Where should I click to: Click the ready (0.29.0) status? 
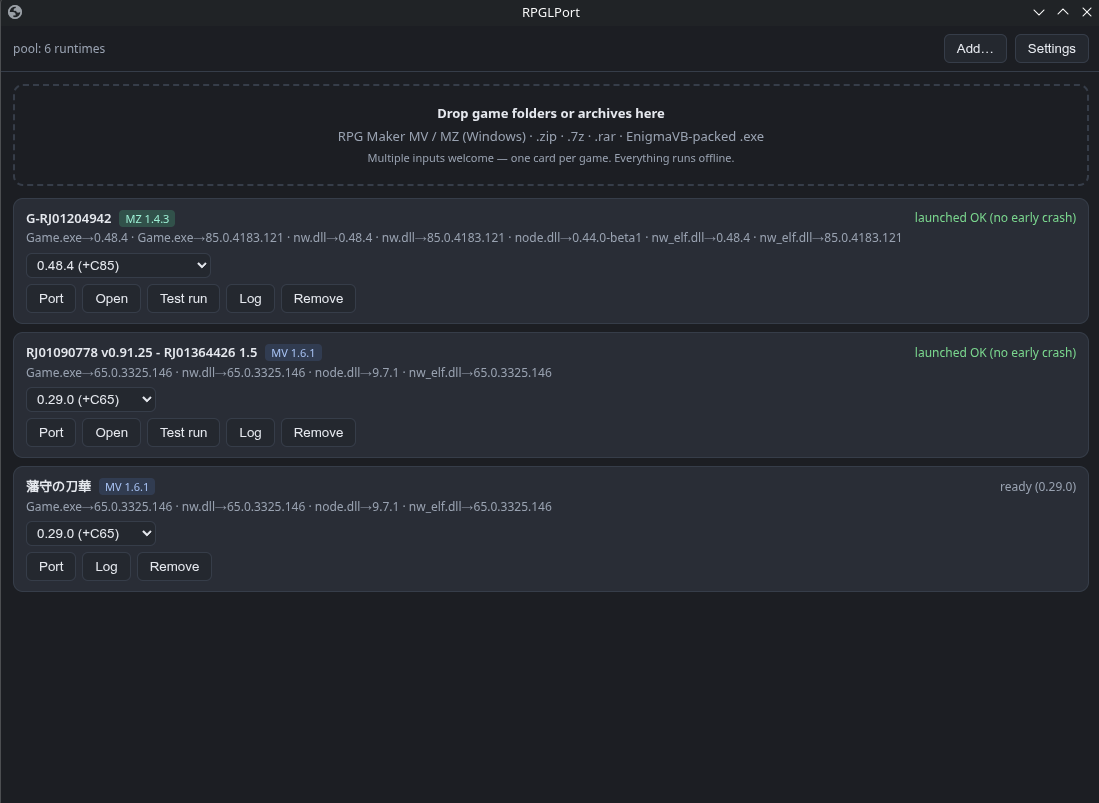(1038, 486)
